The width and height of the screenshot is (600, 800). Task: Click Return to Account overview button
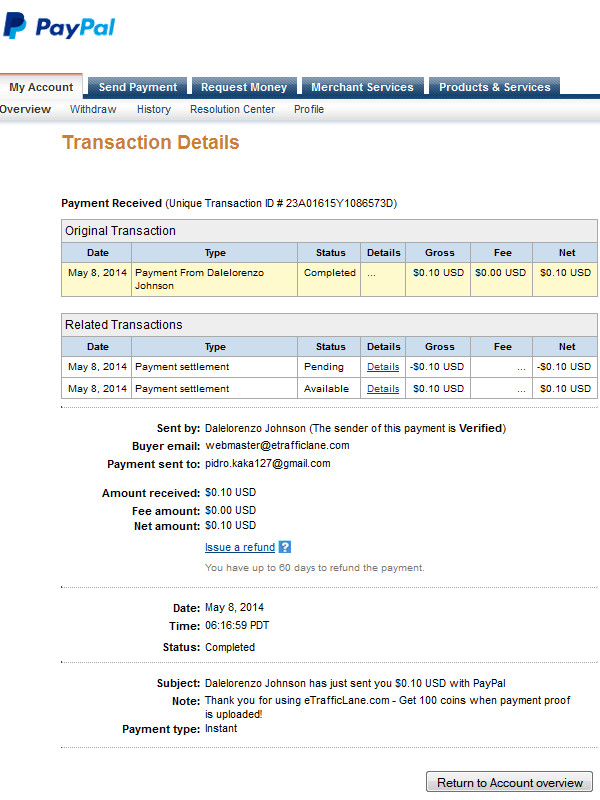509,782
